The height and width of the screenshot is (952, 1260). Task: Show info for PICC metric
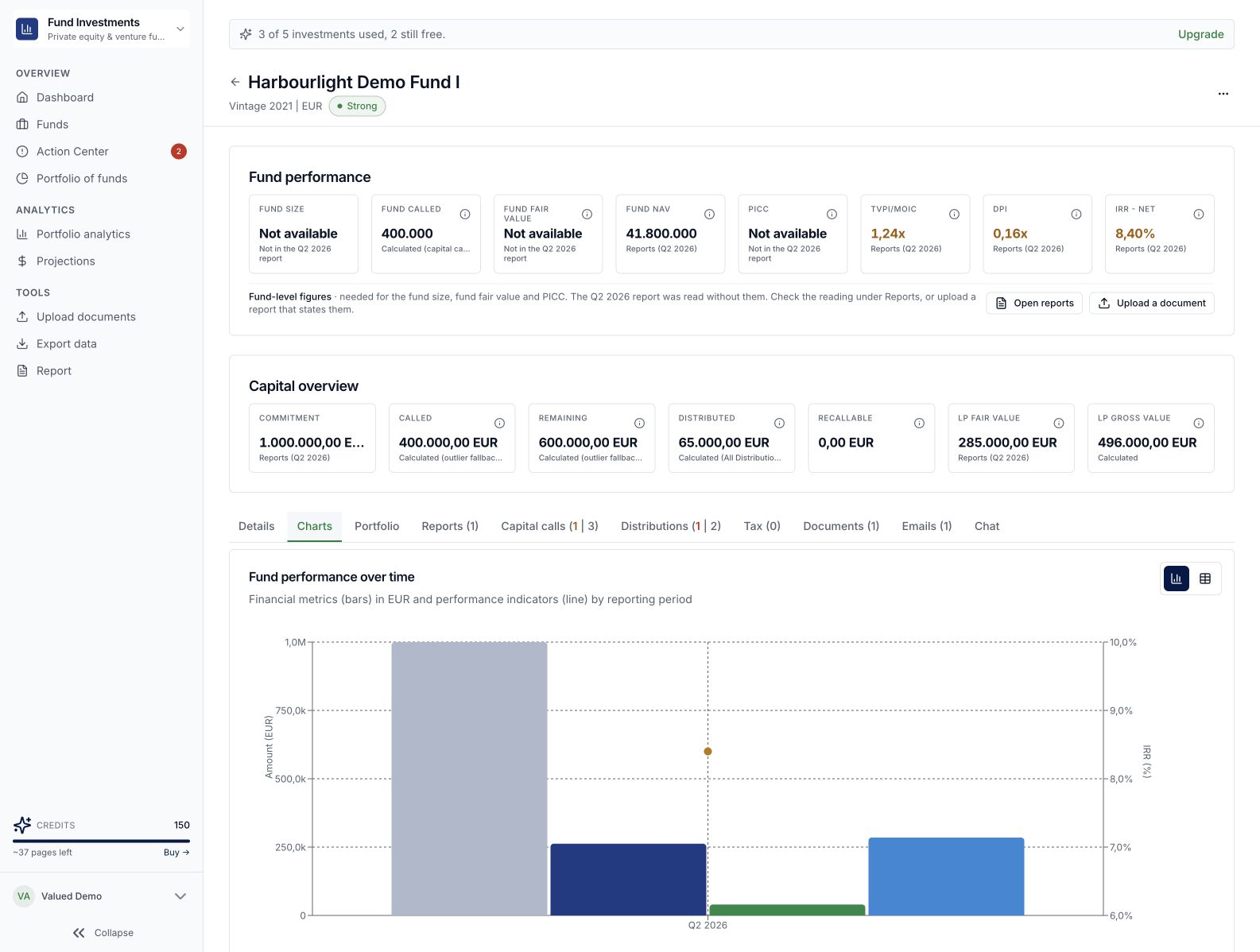[832, 214]
